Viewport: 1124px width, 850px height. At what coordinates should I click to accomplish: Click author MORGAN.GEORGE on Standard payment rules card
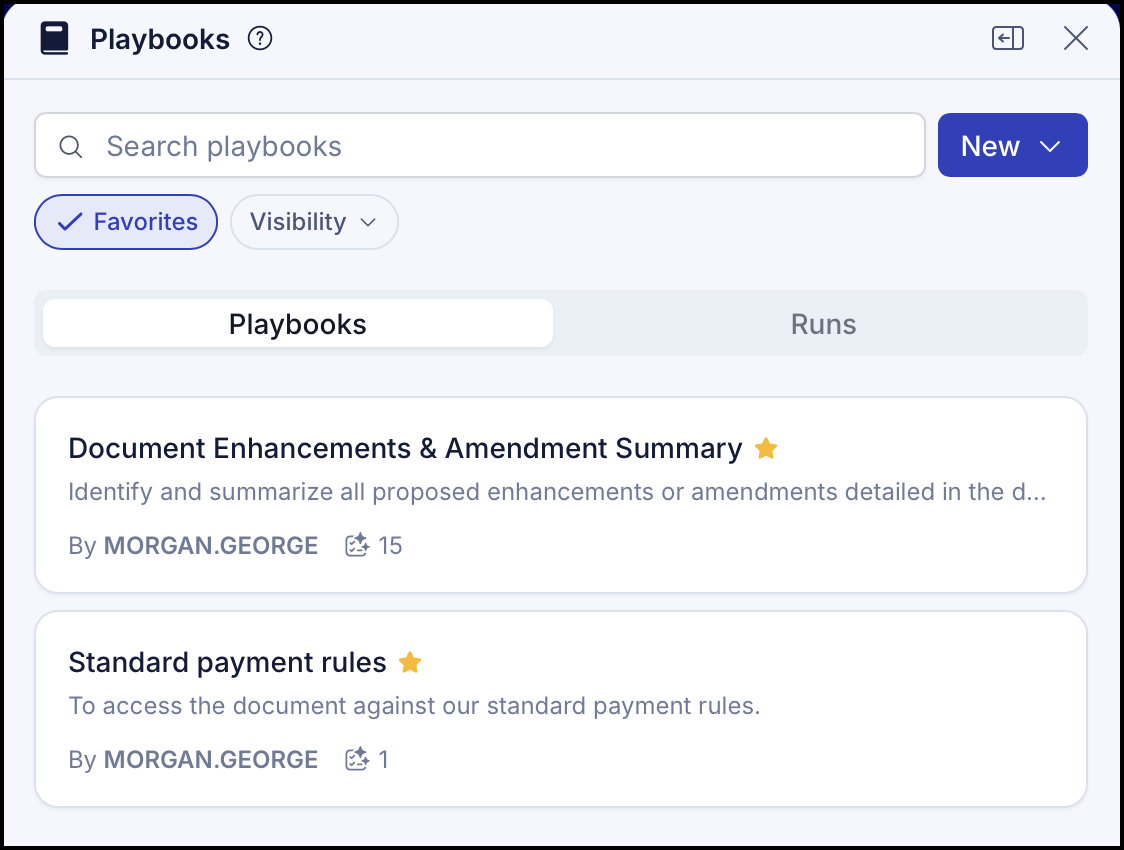(x=211, y=759)
